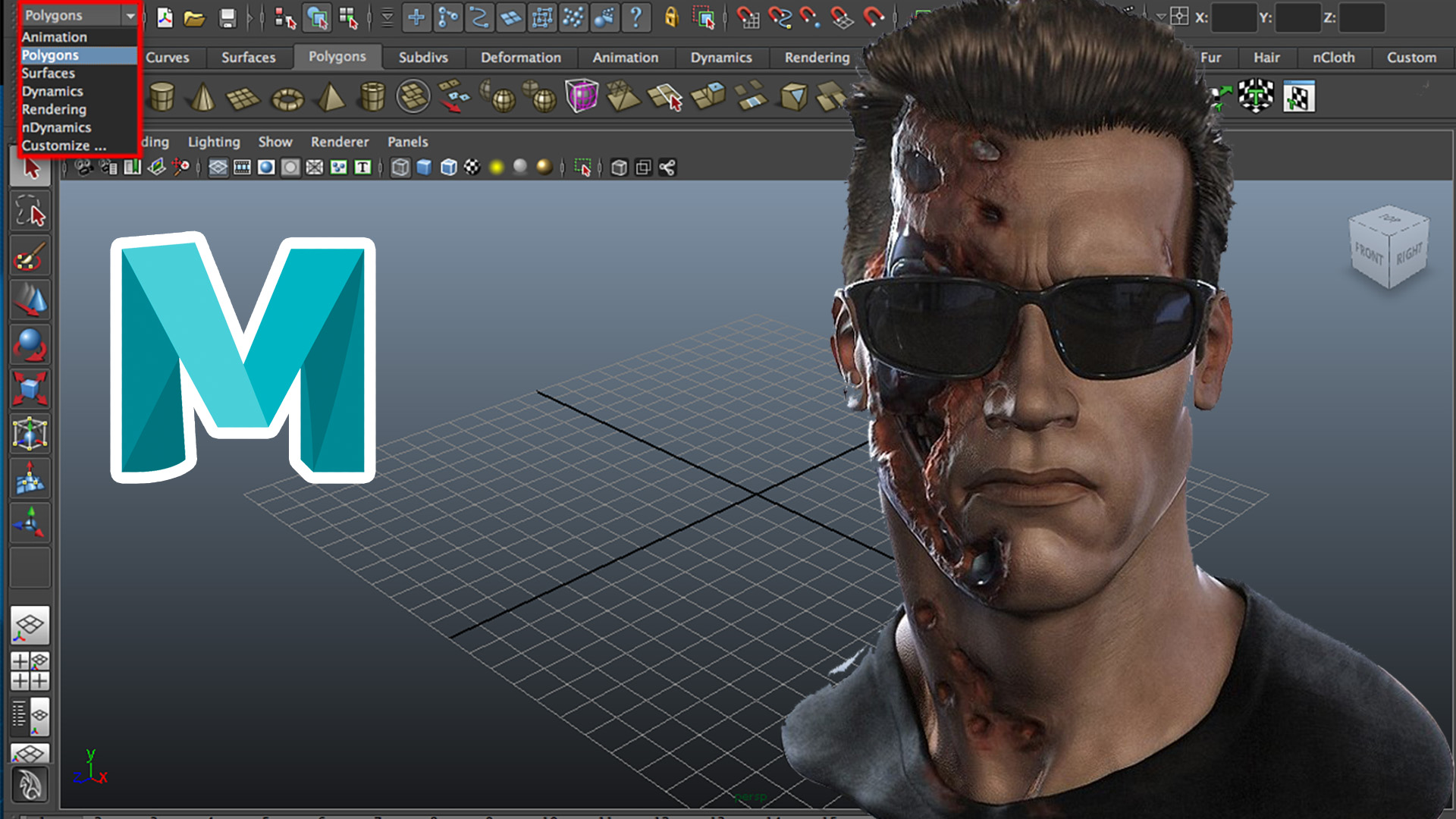Select Customize... in the menu set list

[x=64, y=146]
